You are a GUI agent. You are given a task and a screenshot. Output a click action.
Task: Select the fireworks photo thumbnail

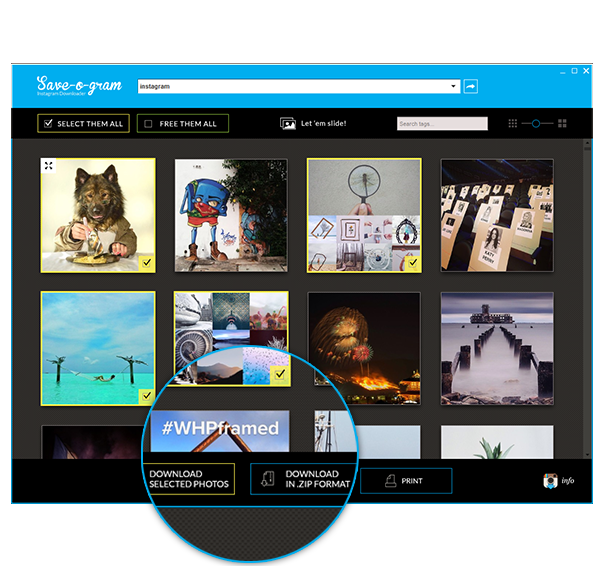point(364,348)
